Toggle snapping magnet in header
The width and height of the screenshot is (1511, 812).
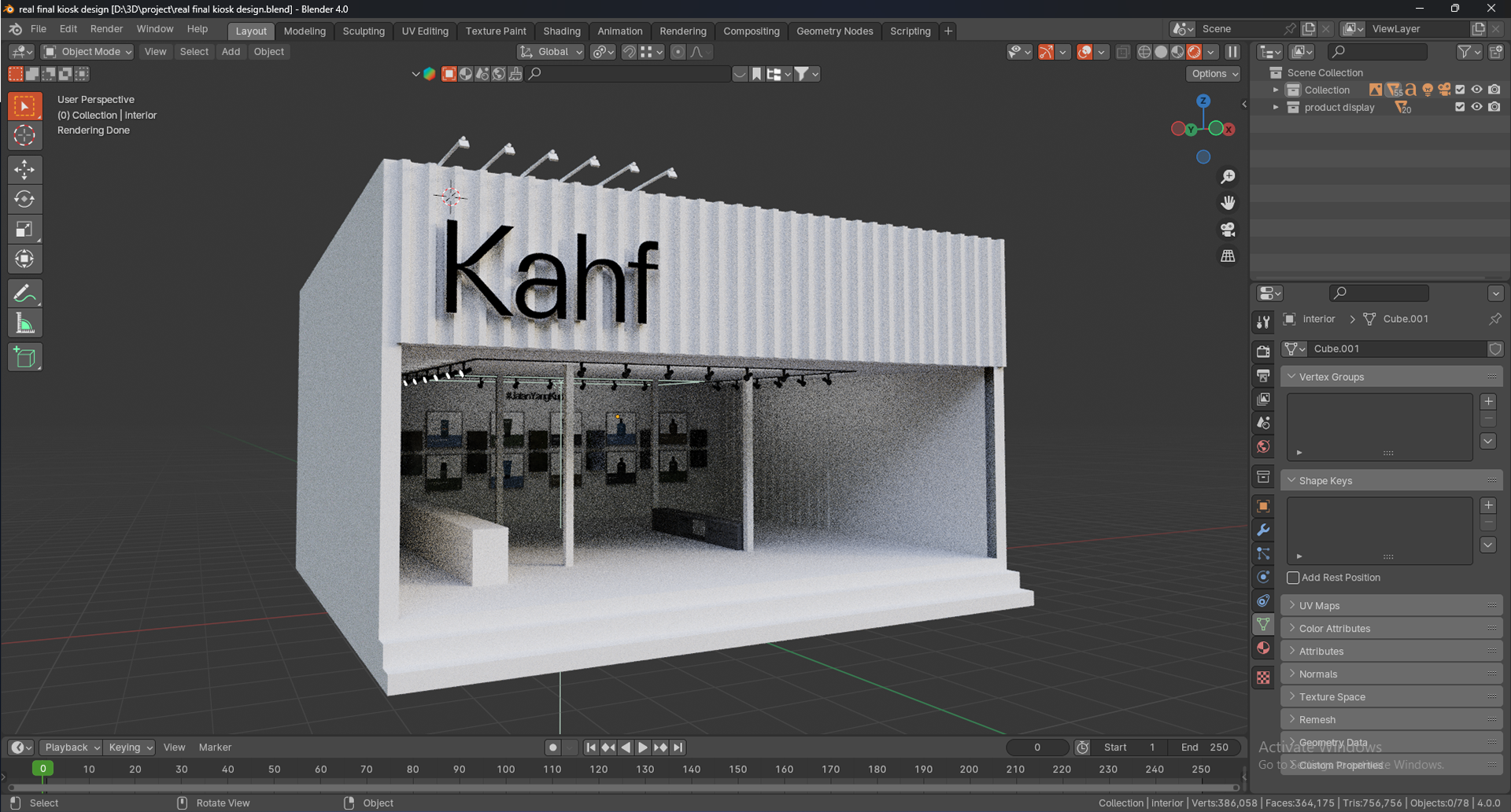pos(629,52)
